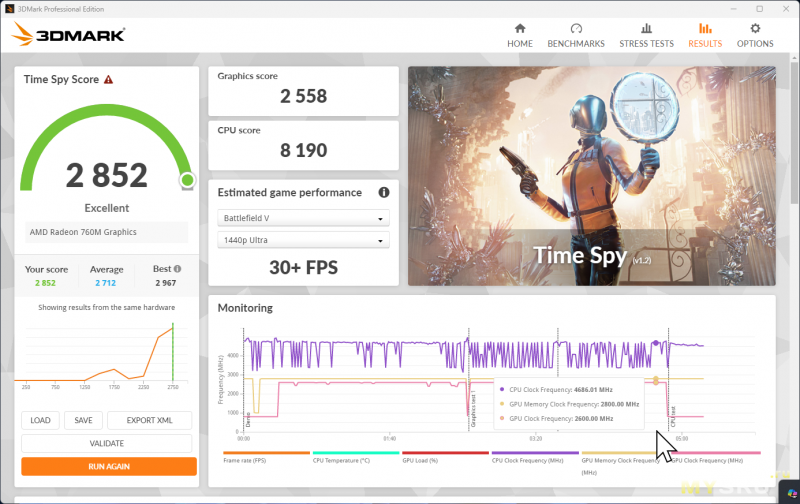The width and height of the screenshot is (800, 504).
Task: Select the Results tab
Action: (x=705, y=36)
